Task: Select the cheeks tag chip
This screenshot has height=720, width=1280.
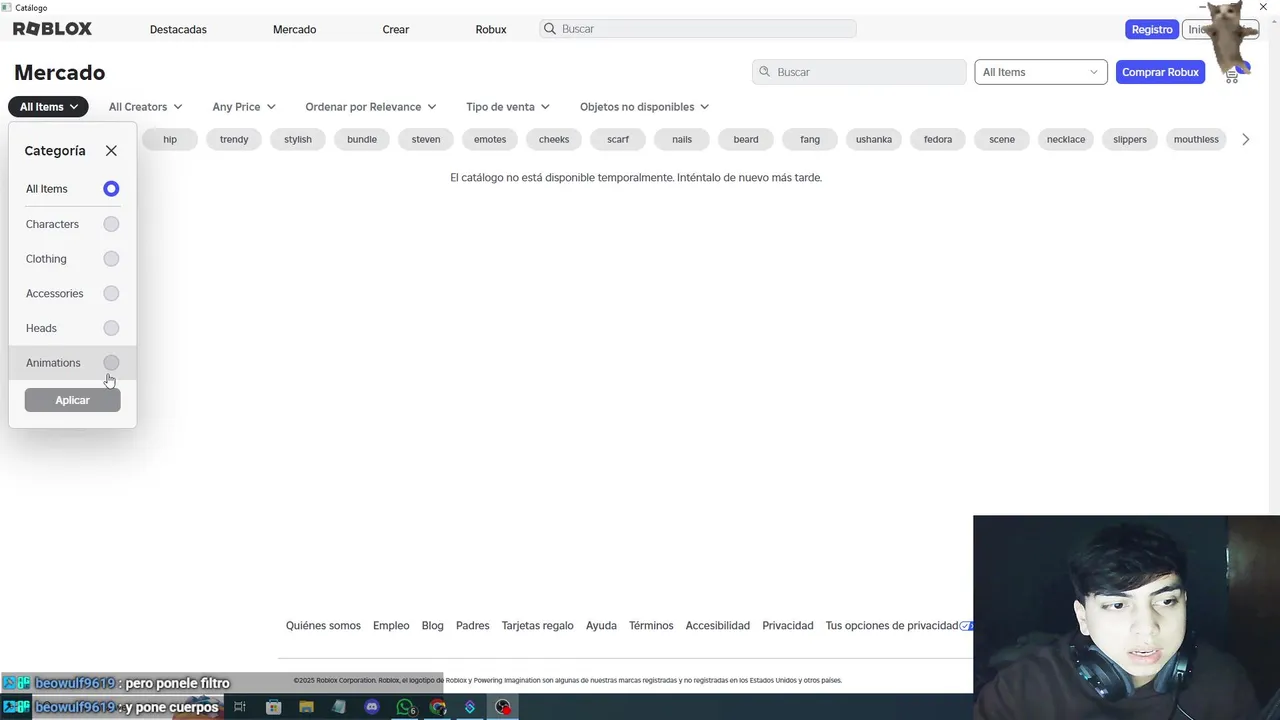Action: coord(554,139)
